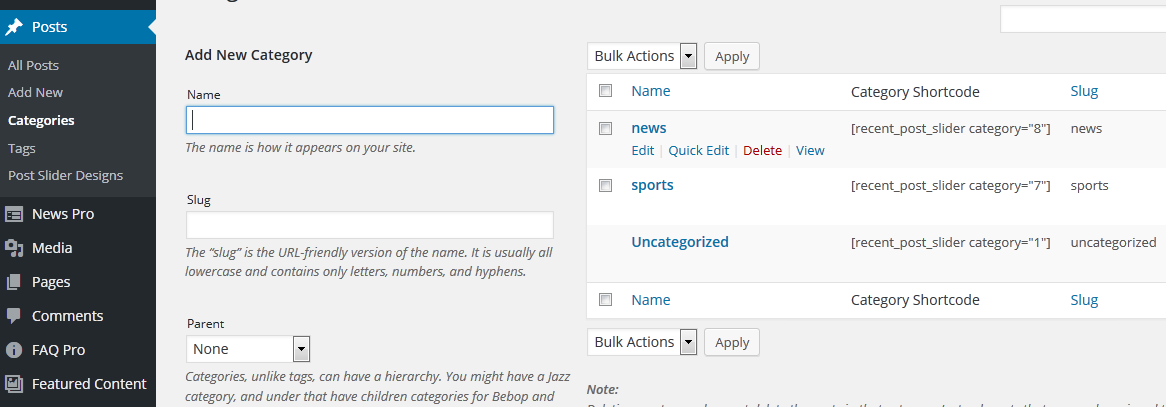Open Post Slider Designs submenu
Image resolution: width=1166 pixels, height=407 pixels.
click(65, 176)
